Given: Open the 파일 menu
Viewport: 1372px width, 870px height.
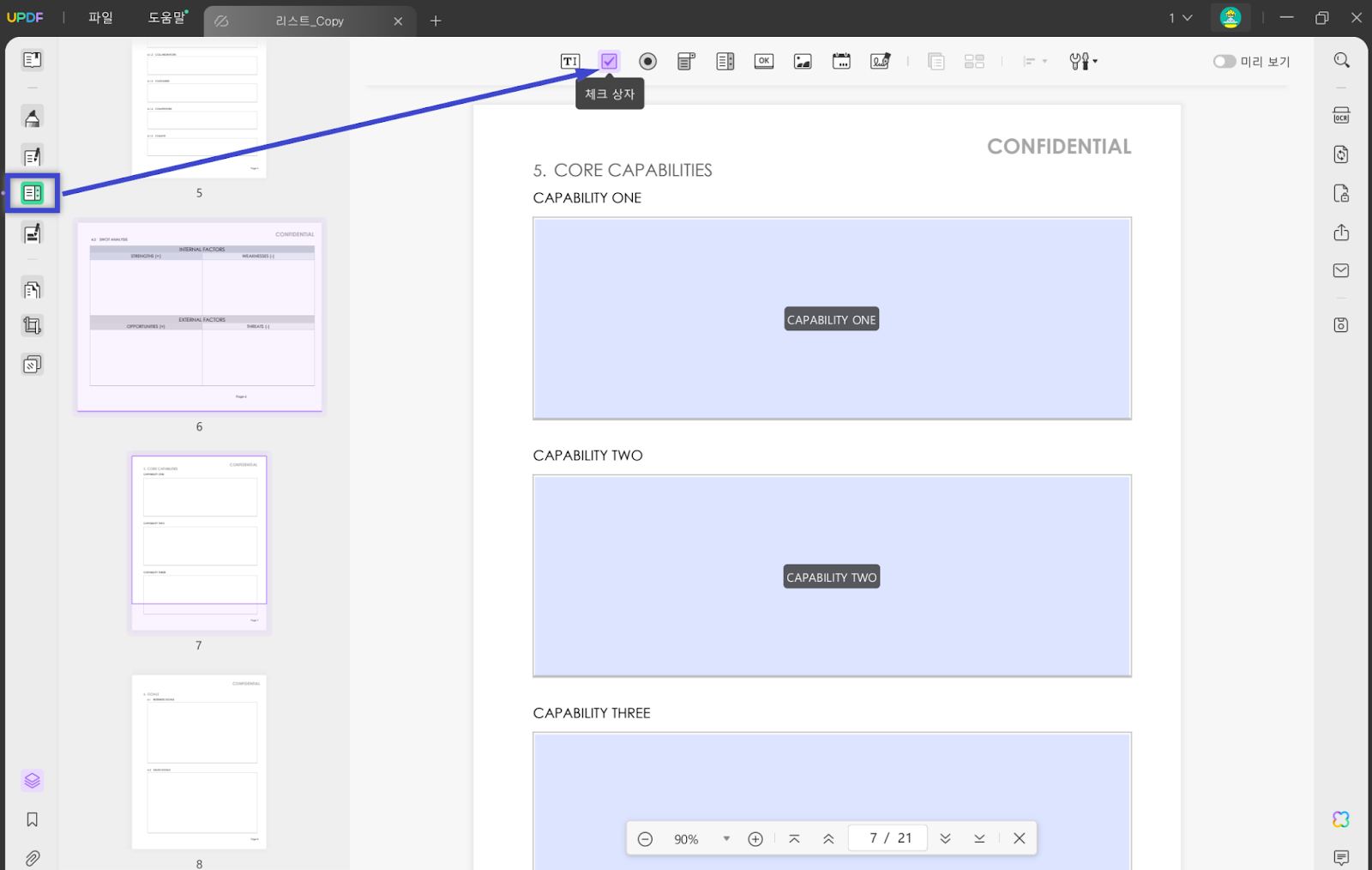Looking at the screenshot, I should (100, 18).
